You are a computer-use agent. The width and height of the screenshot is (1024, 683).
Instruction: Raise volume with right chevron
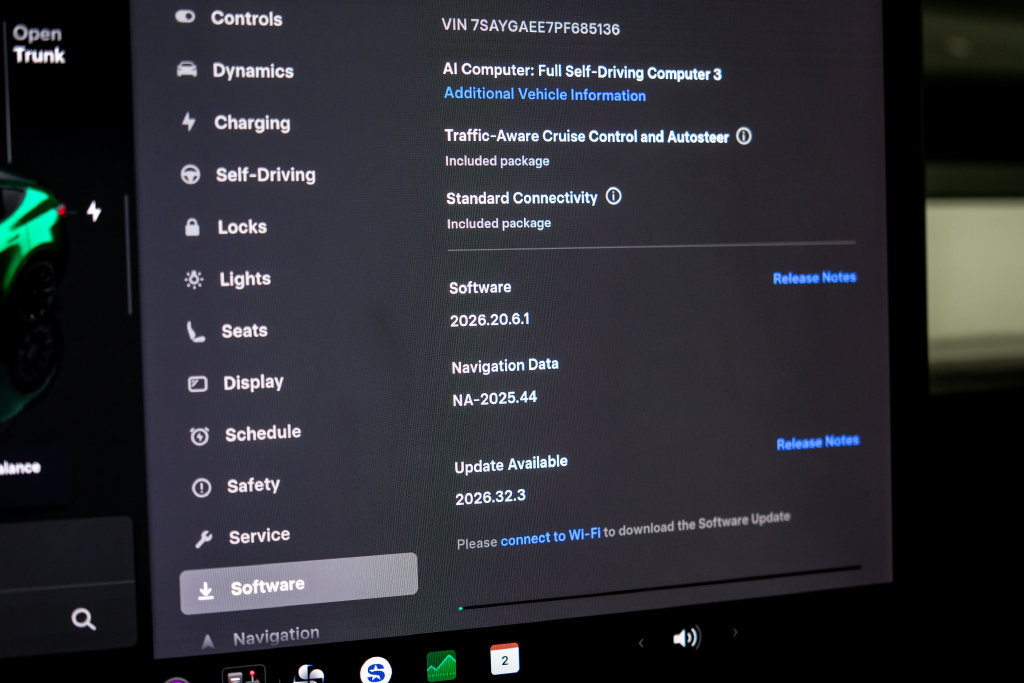(735, 632)
